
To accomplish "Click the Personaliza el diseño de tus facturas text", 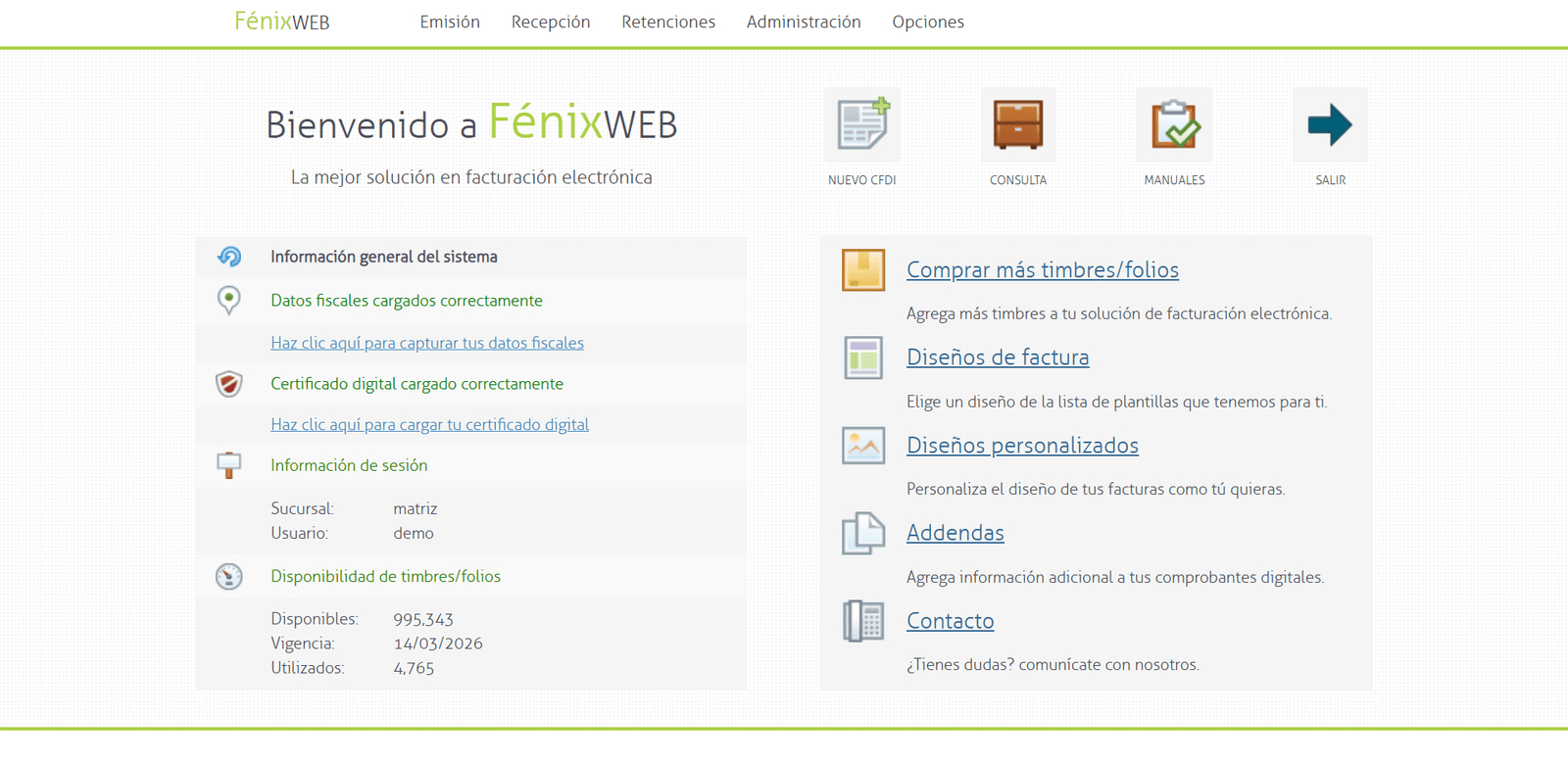I will pyautogui.click(x=1096, y=489).
